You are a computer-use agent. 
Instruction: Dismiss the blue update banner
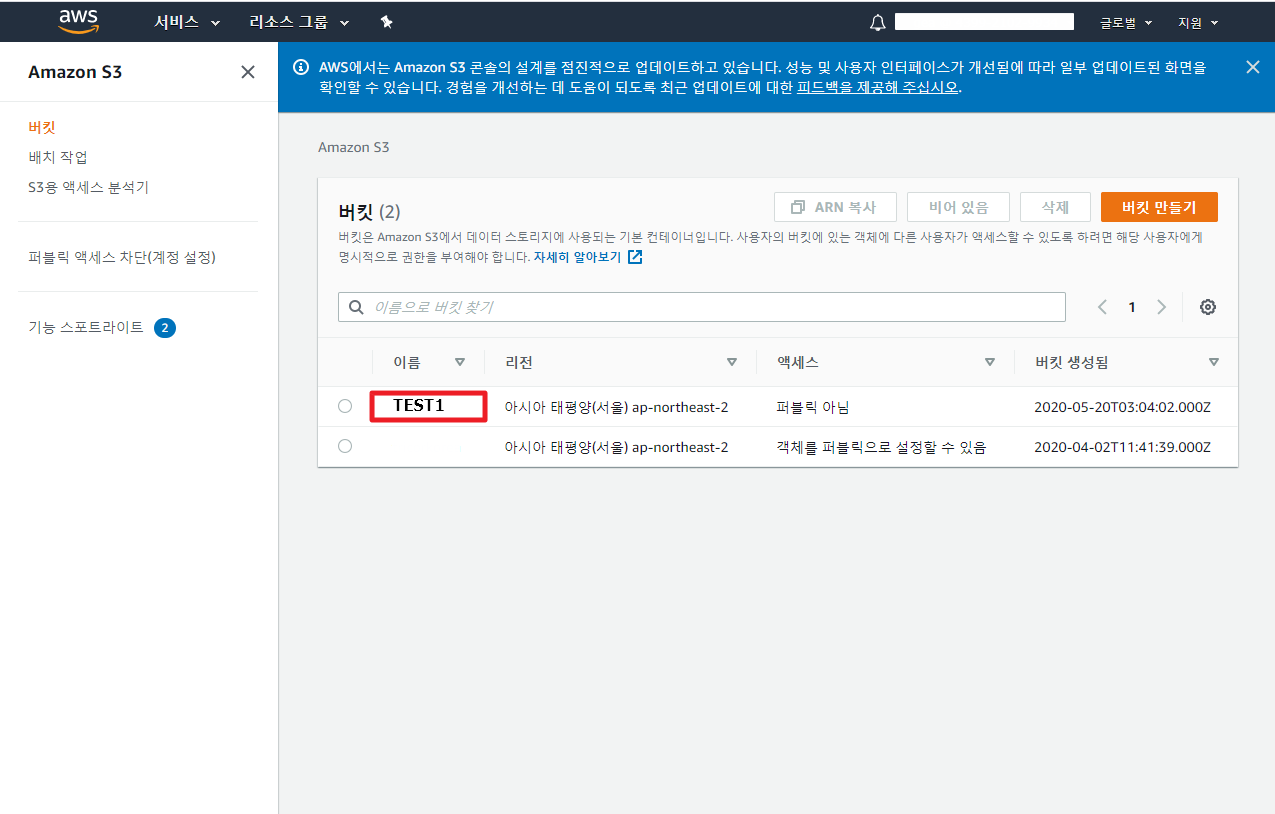1253,67
